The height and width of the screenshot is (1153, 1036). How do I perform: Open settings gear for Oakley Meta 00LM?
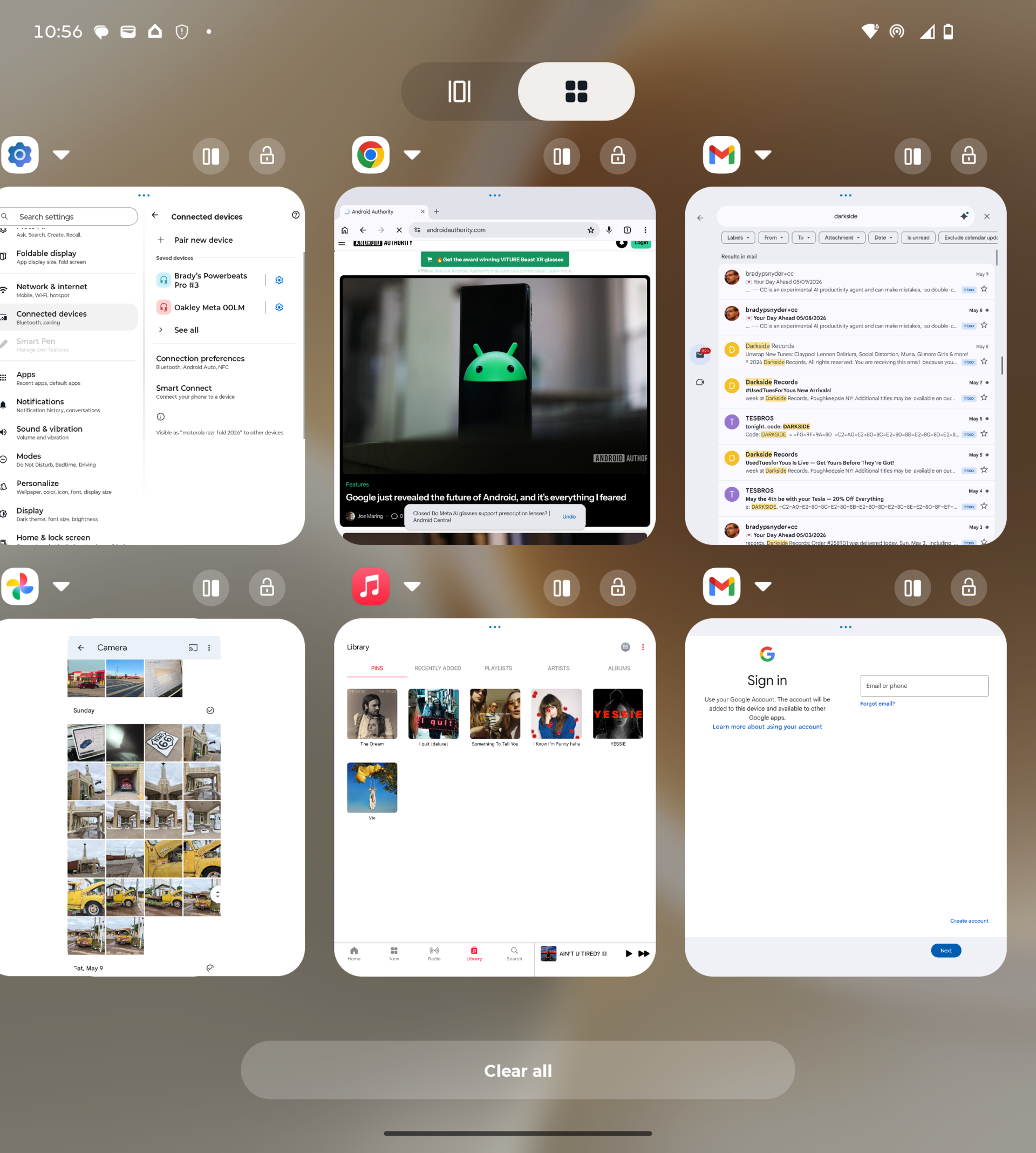[x=279, y=308]
